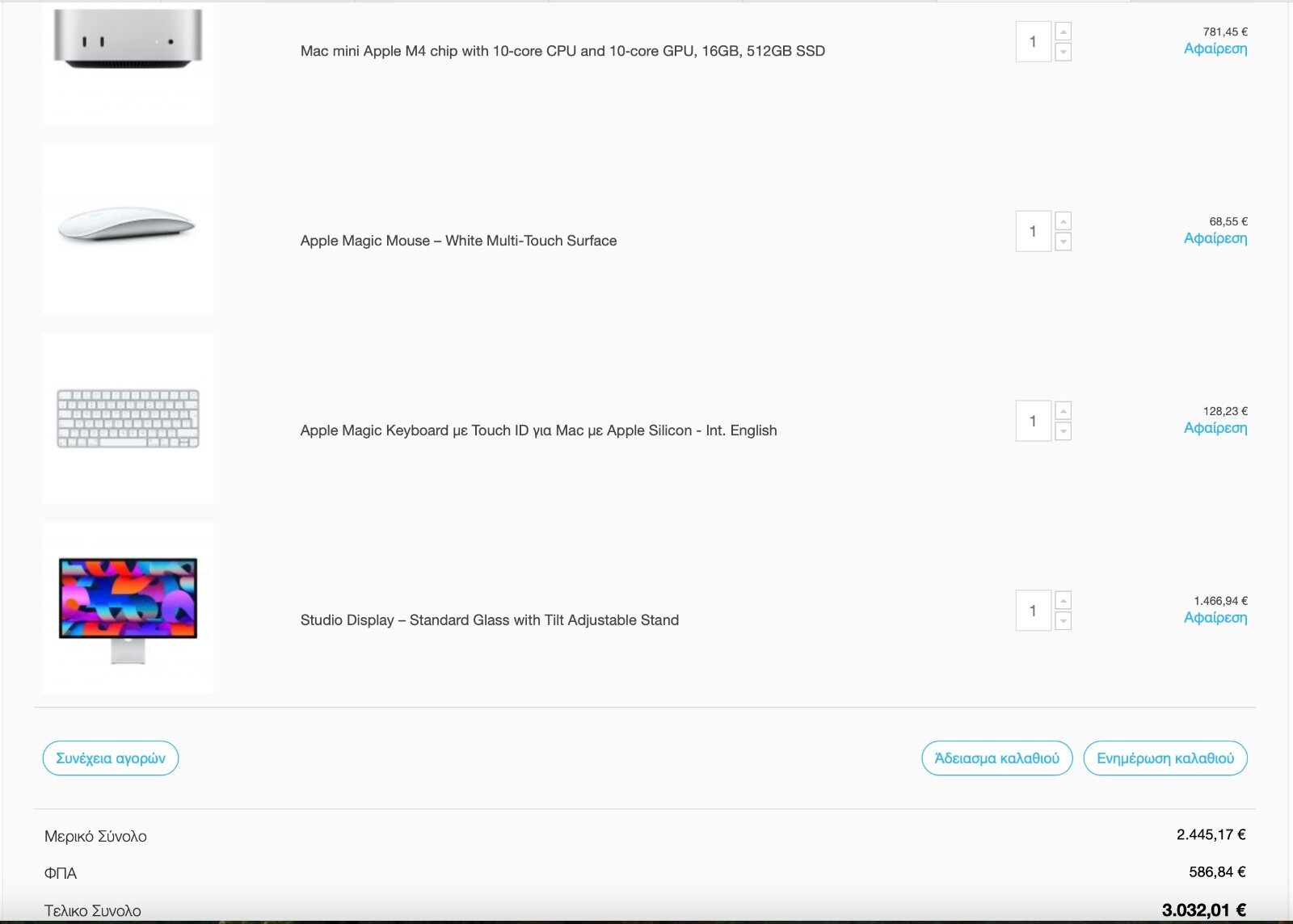Decrease quantity for Studio Display
Screen dimensions: 1293x924
point(1063,621)
